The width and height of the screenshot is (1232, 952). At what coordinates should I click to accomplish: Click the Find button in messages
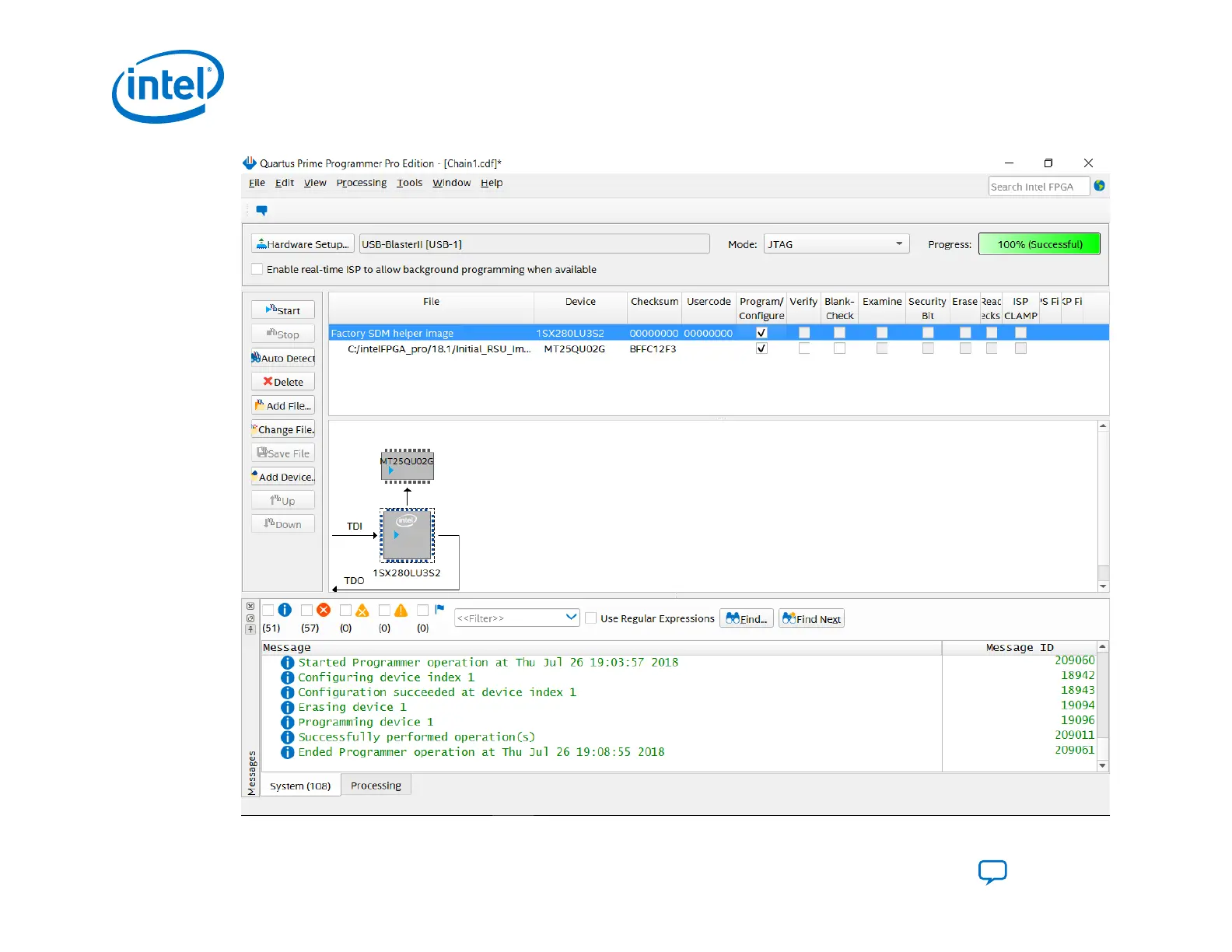[747, 618]
